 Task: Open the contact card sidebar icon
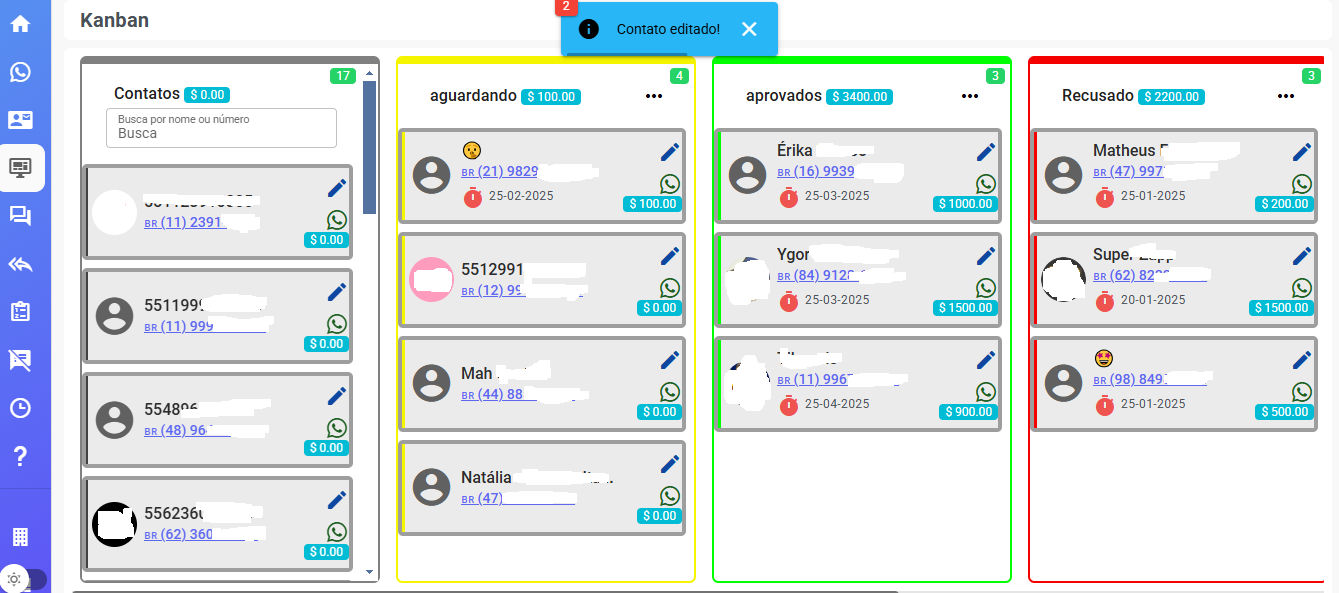20,120
